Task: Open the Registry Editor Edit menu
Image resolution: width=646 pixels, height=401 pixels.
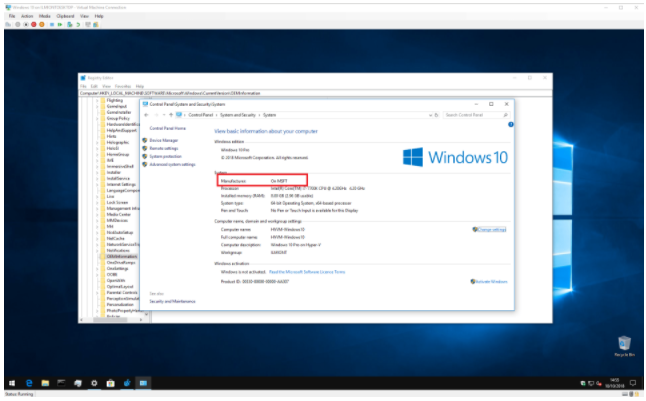Action: tap(94, 86)
